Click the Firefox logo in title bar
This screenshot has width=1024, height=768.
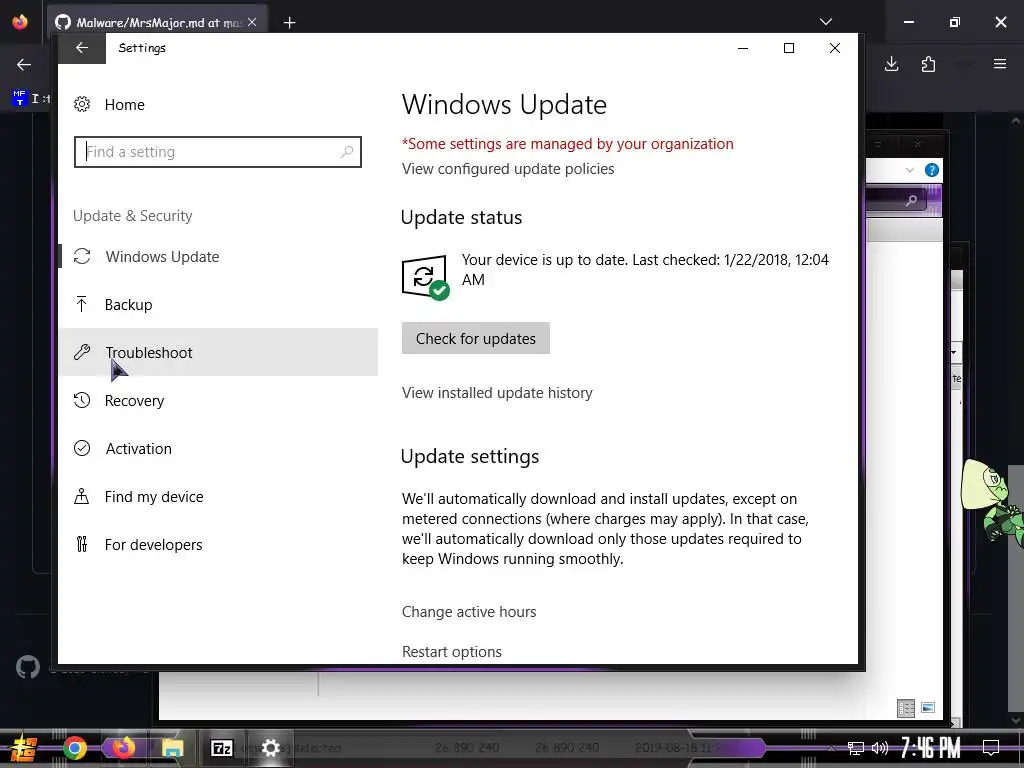click(x=20, y=22)
